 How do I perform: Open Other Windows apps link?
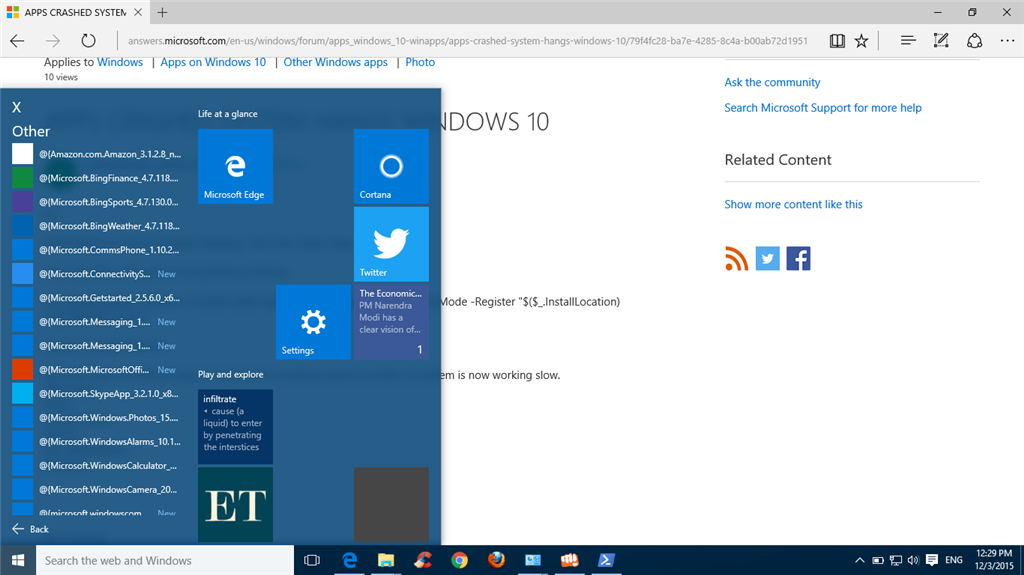[x=336, y=62]
